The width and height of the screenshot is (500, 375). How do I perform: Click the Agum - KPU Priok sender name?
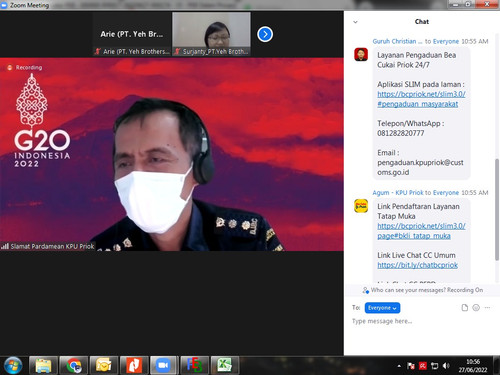tap(398, 193)
